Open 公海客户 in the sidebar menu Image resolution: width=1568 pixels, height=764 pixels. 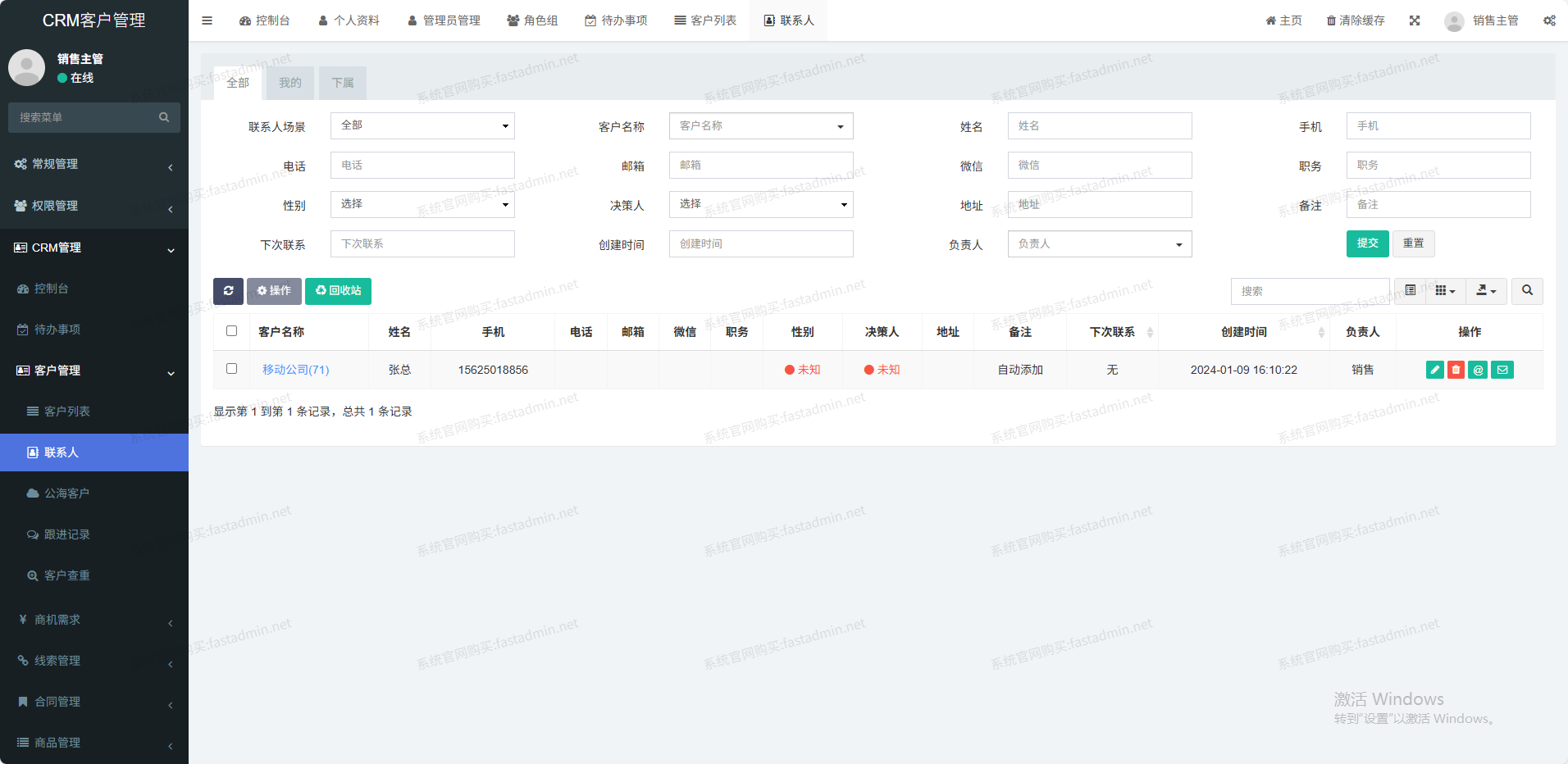tap(66, 493)
